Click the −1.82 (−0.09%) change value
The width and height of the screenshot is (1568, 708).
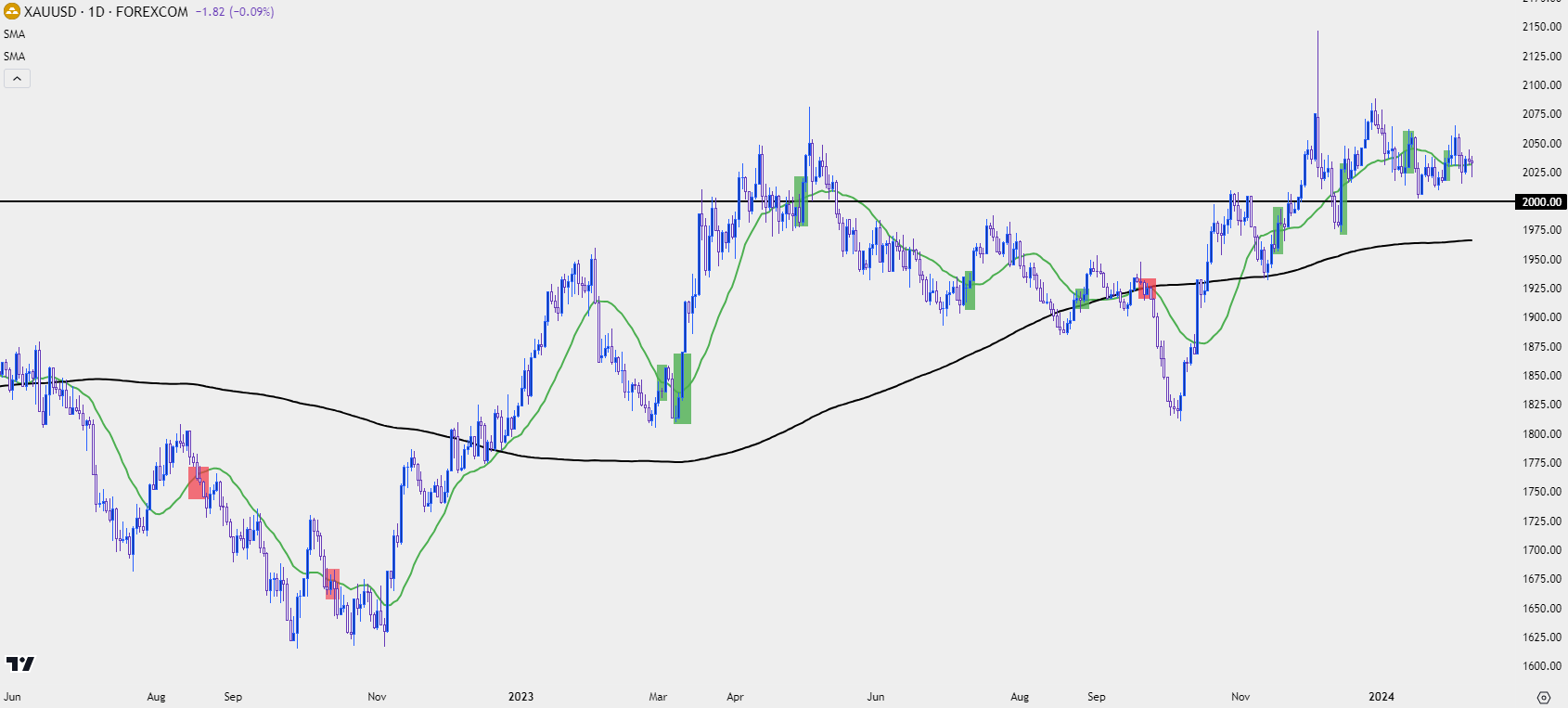[x=235, y=12]
